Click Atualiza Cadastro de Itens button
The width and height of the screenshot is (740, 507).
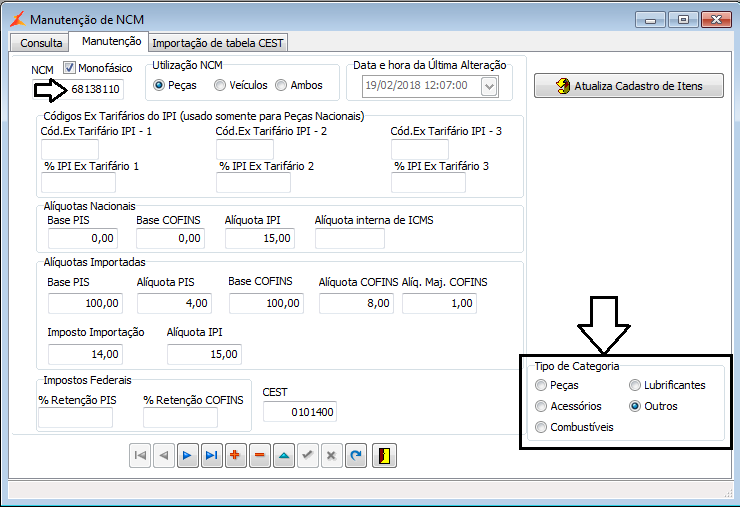click(x=629, y=85)
